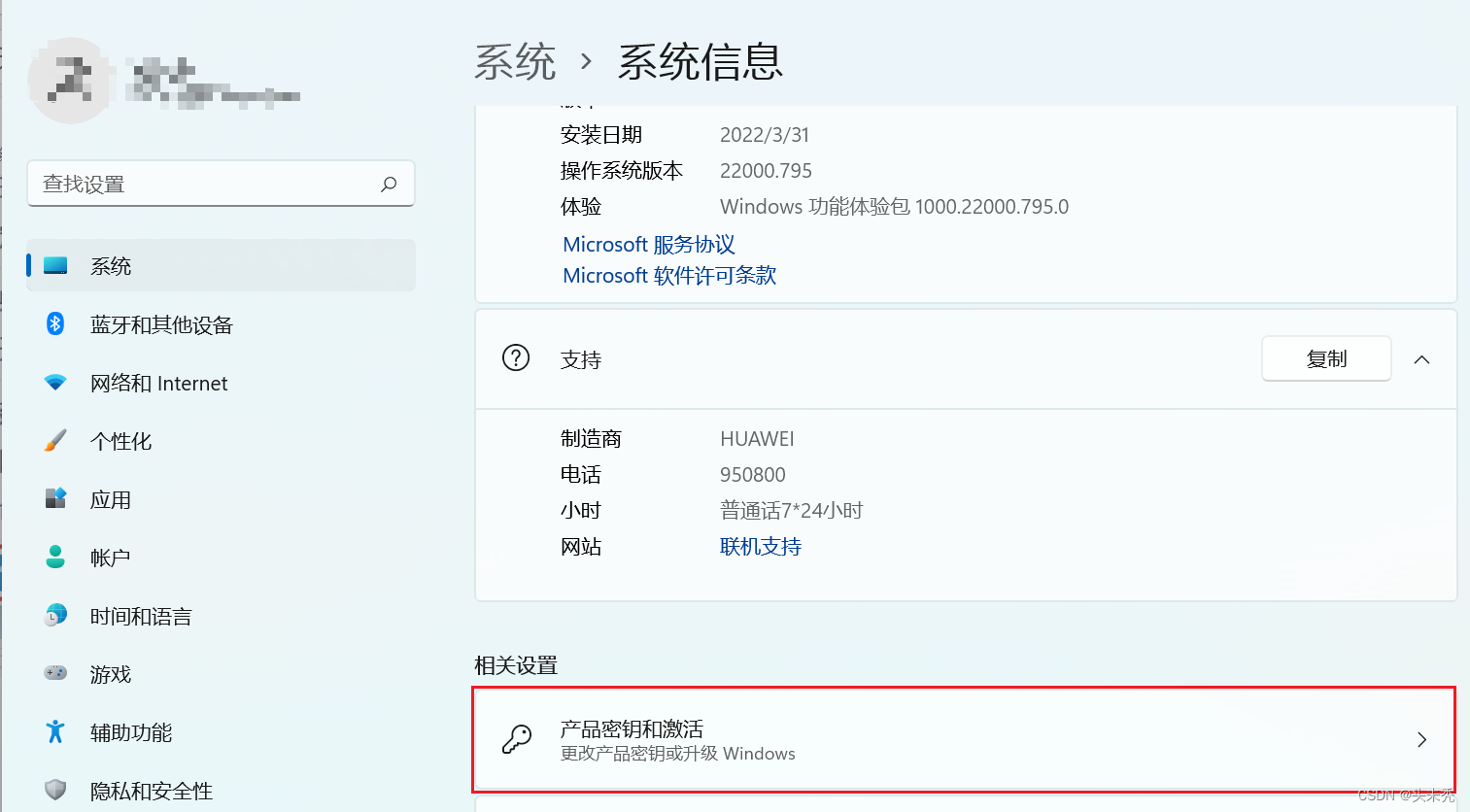Viewport: 1470px width, 812px height.
Task: Click the network Wi-Fi icon
Action: pos(55,383)
